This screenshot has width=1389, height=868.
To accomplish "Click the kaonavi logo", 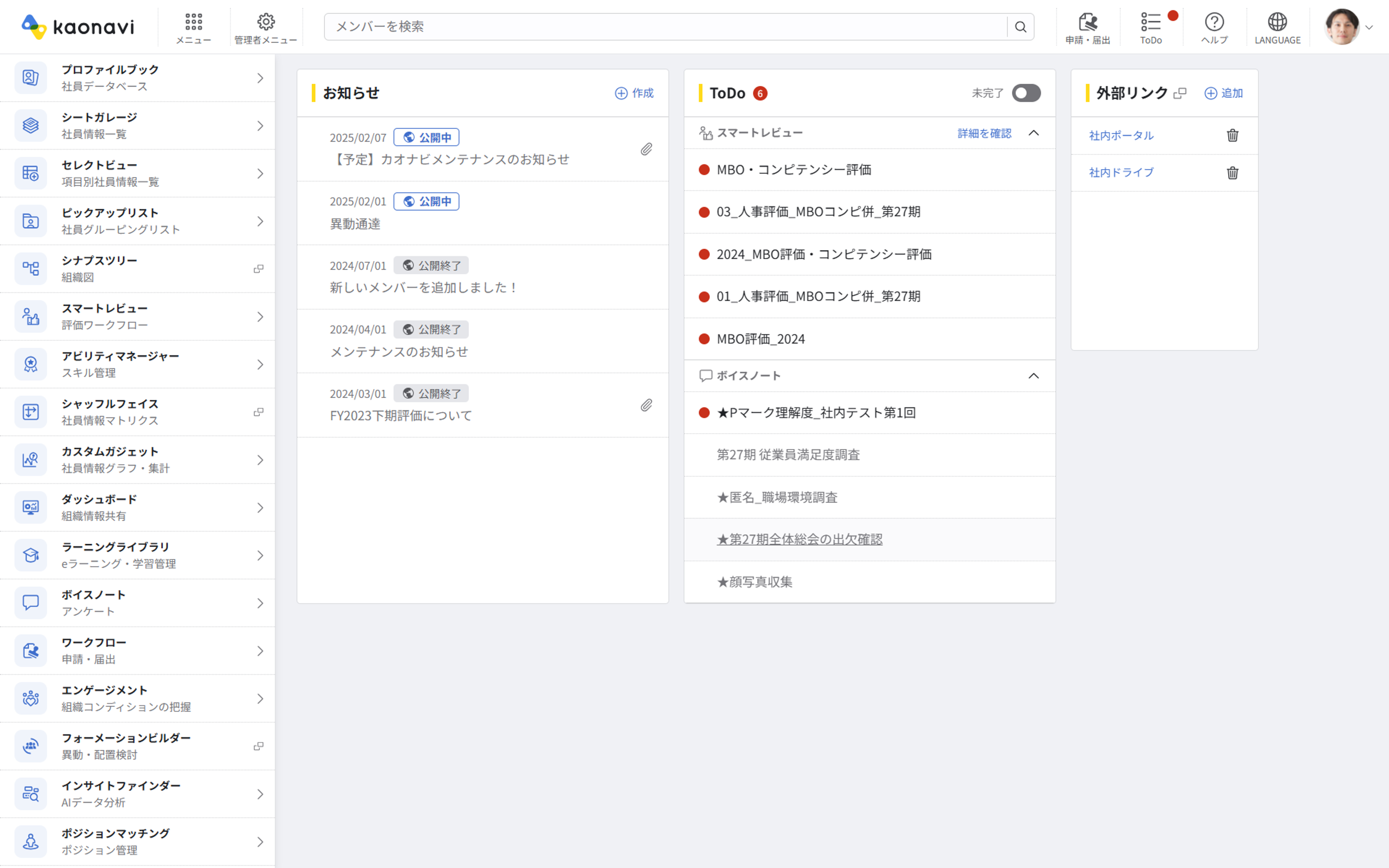I will 78,27.
